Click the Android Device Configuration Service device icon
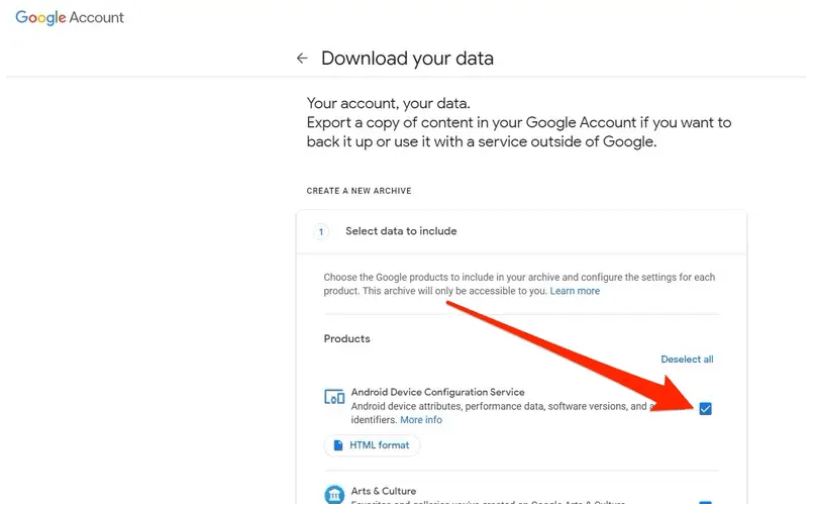The height and width of the screenshot is (518, 814). click(x=334, y=397)
